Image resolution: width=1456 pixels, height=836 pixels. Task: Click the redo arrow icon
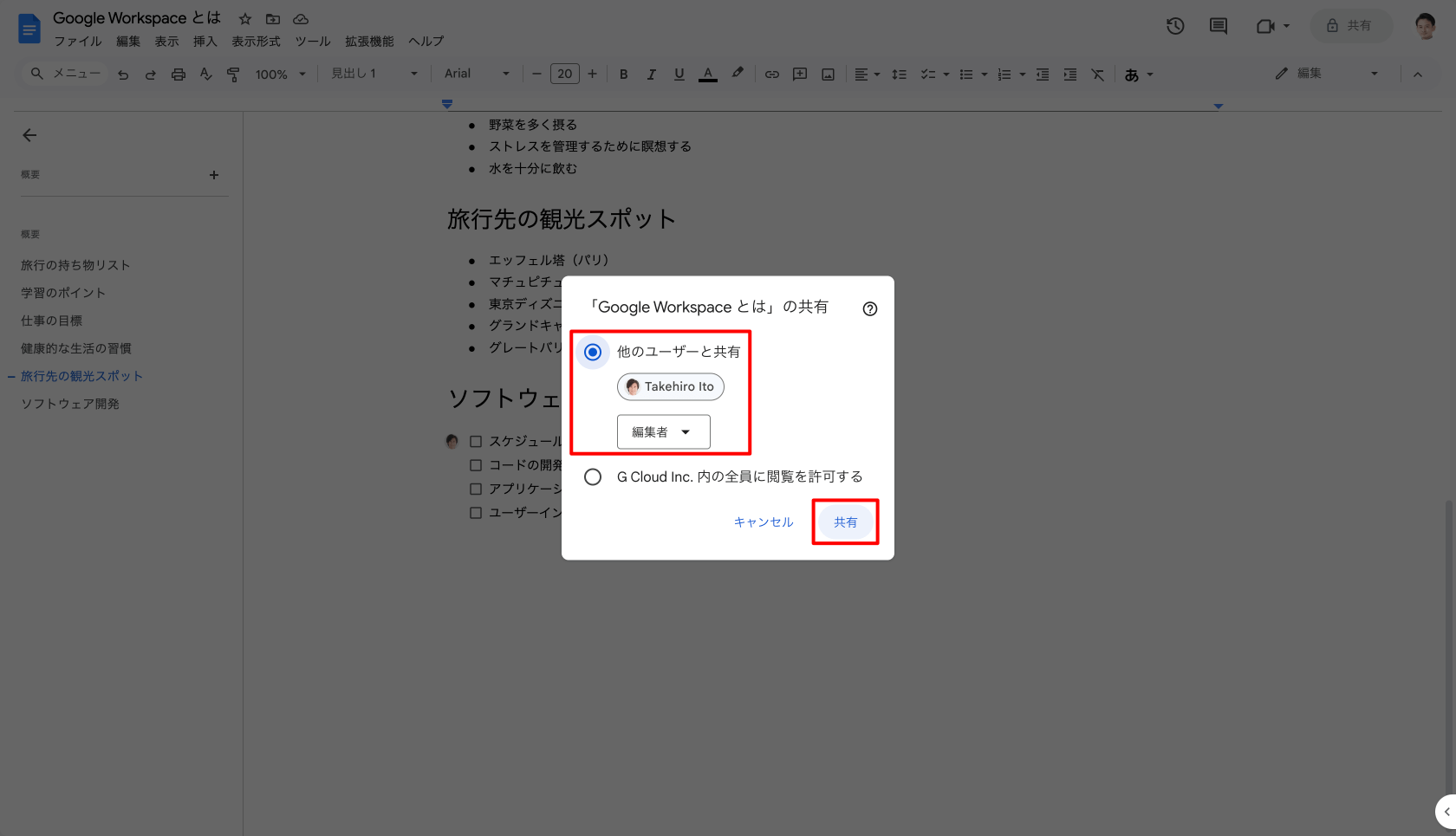click(151, 75)
